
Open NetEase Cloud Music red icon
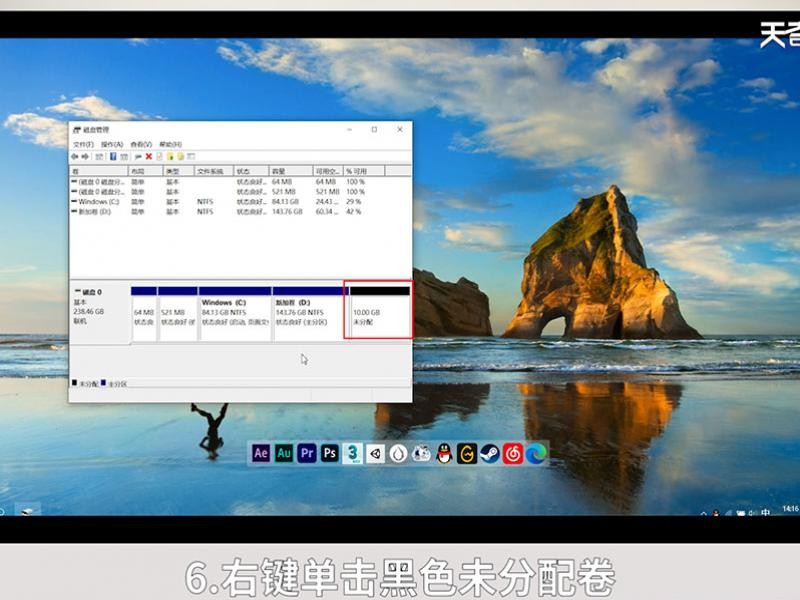513,453
